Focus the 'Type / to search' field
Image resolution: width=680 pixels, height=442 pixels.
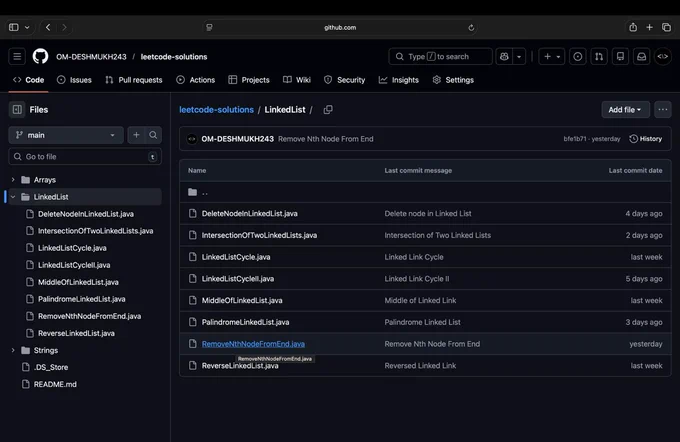coord(441,56)
